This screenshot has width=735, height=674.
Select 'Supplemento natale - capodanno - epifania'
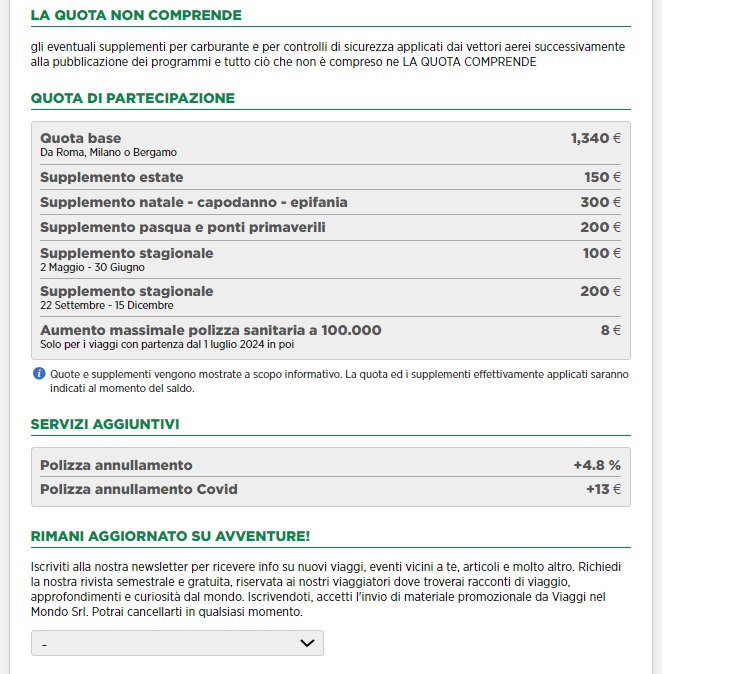[x=194, y=202]
